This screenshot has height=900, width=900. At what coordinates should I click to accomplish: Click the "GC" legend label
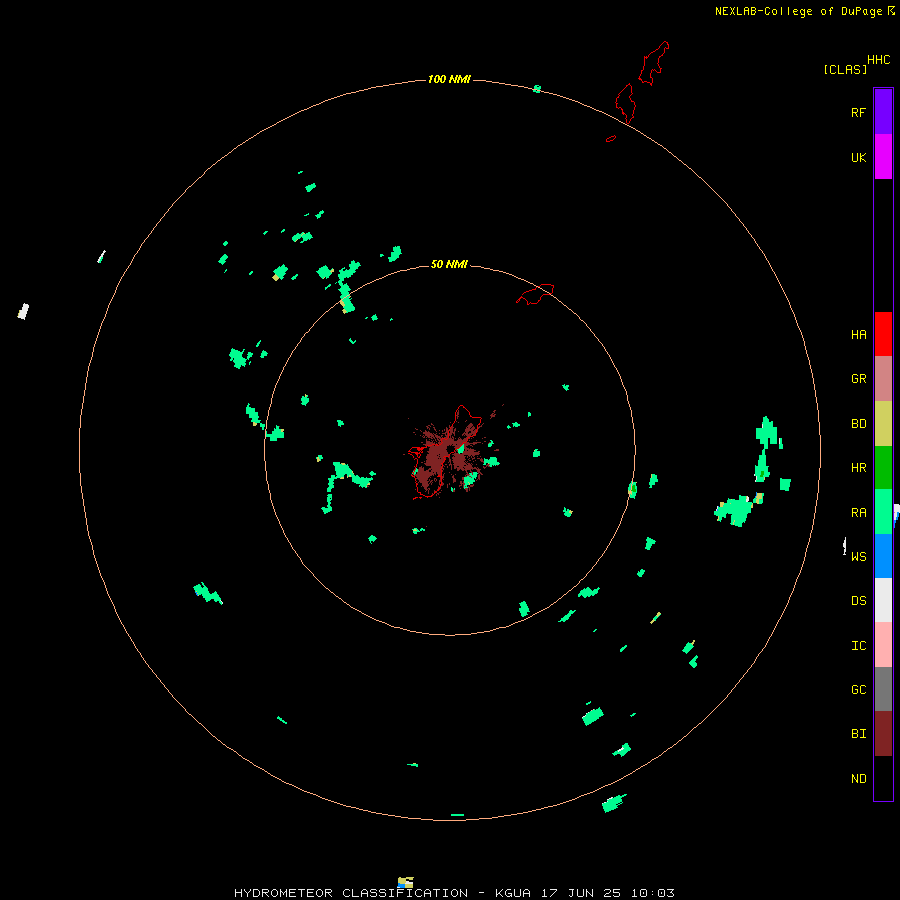(x=858, y=690)
